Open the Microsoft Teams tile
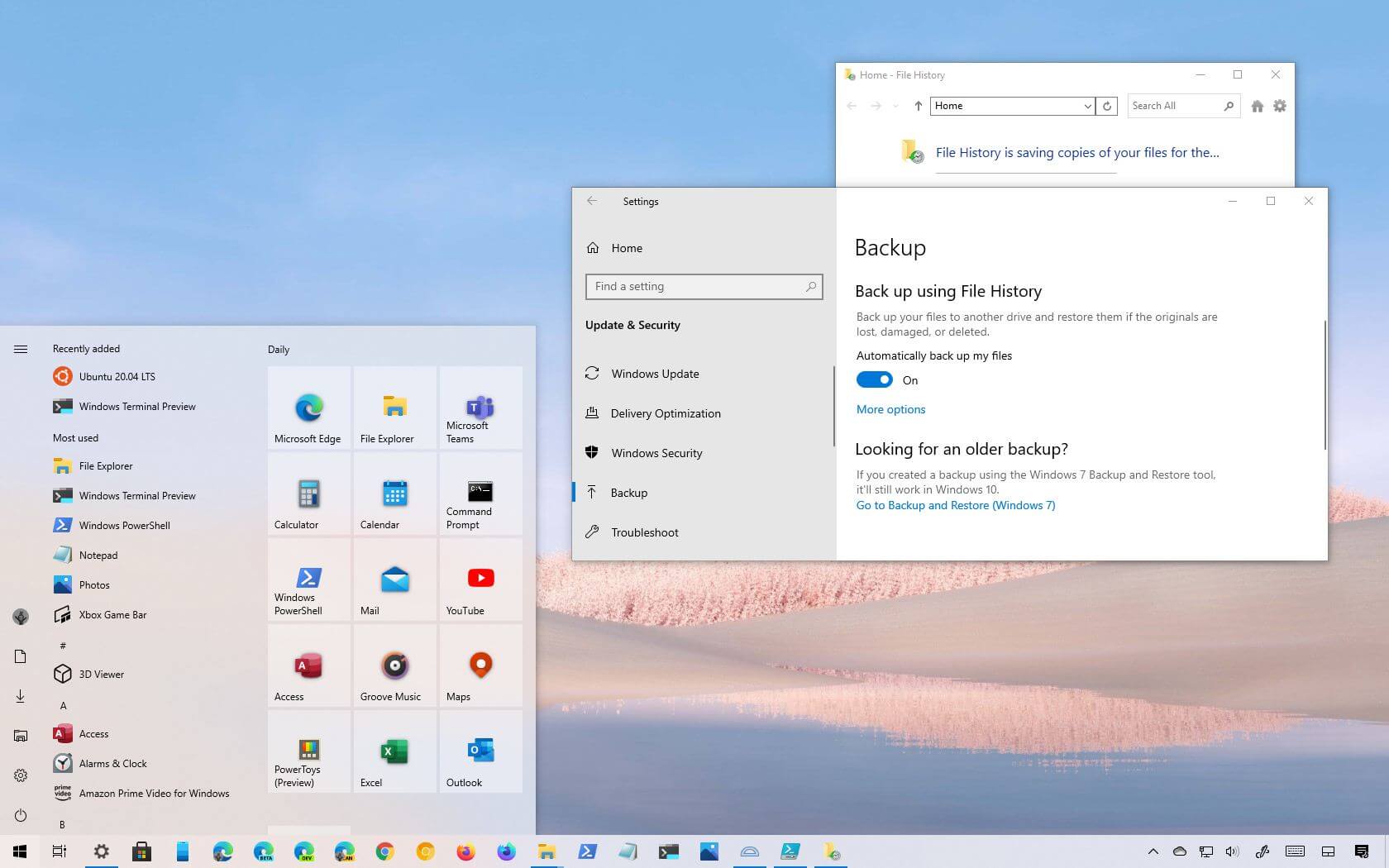The width and height of the screenshot is (1389, 868). (481, 408)
